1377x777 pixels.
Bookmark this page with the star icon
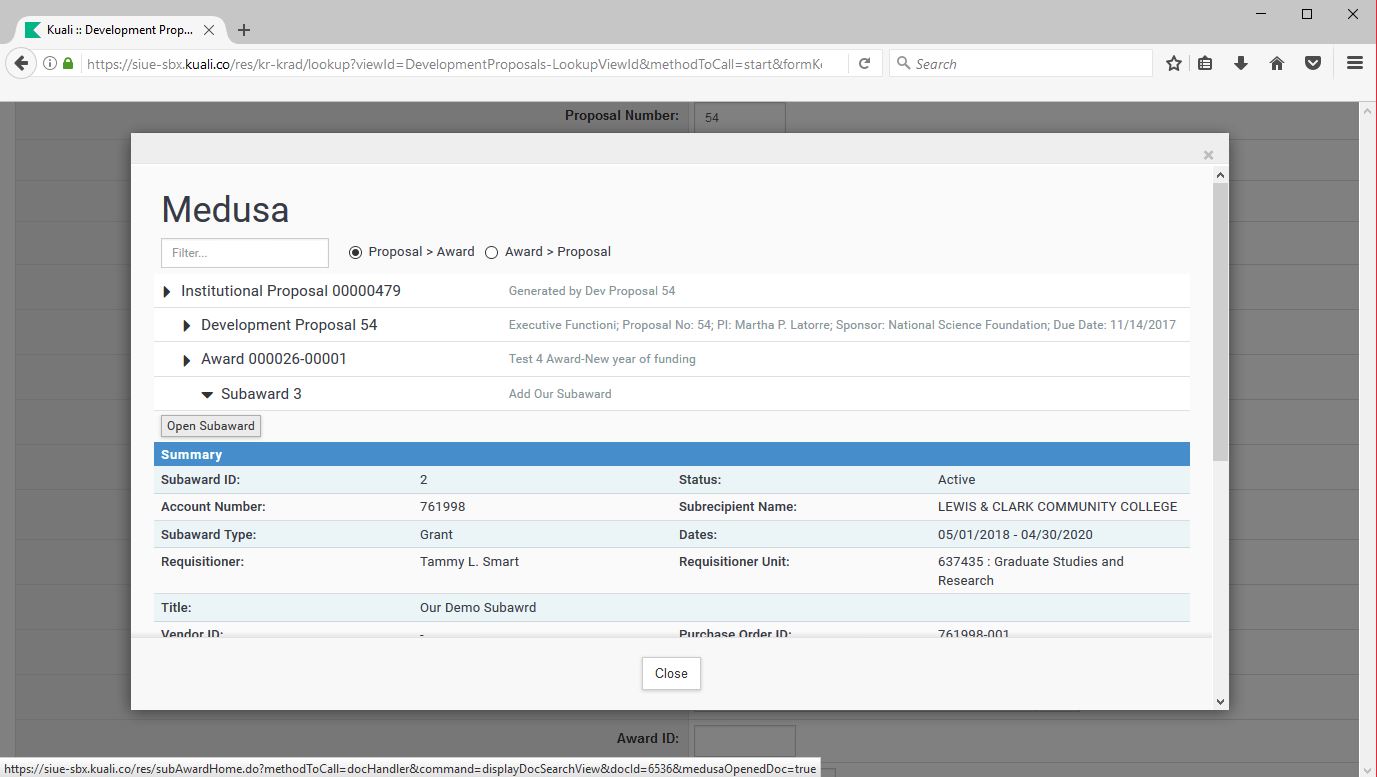[x=1174, y=63]
